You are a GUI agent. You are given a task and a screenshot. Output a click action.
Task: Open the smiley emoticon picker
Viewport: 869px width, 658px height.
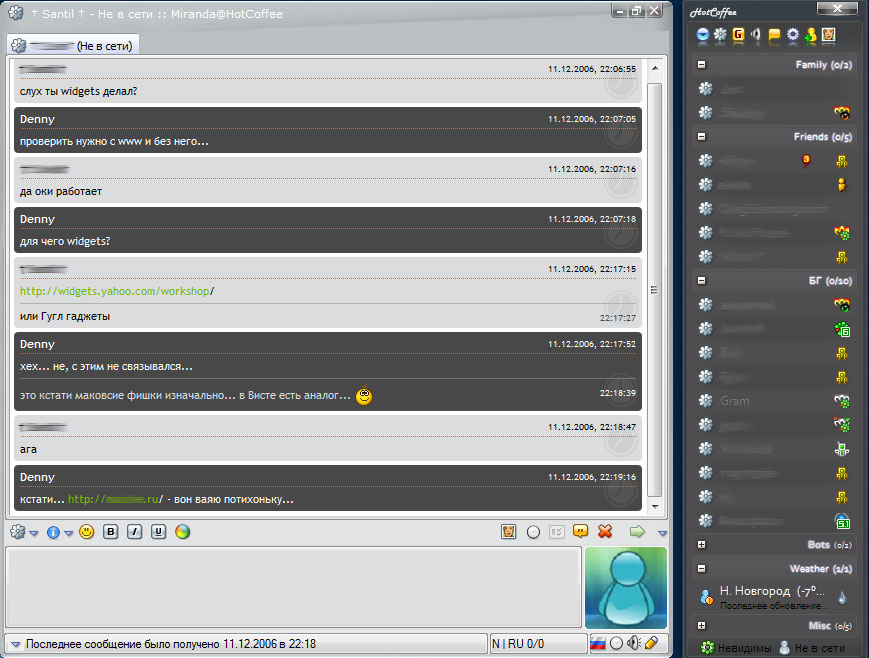(87, 532)
